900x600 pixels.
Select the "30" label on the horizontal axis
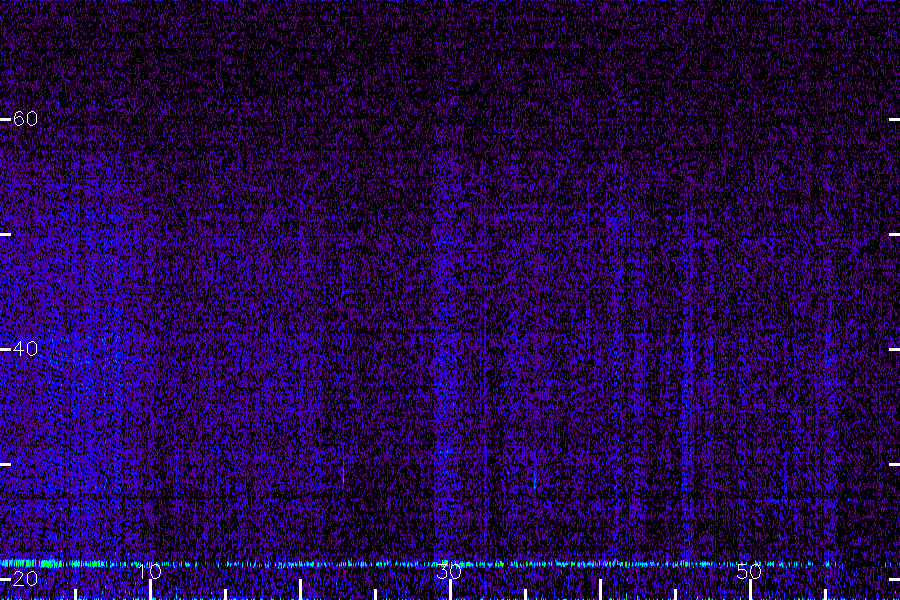coord(449,571)
